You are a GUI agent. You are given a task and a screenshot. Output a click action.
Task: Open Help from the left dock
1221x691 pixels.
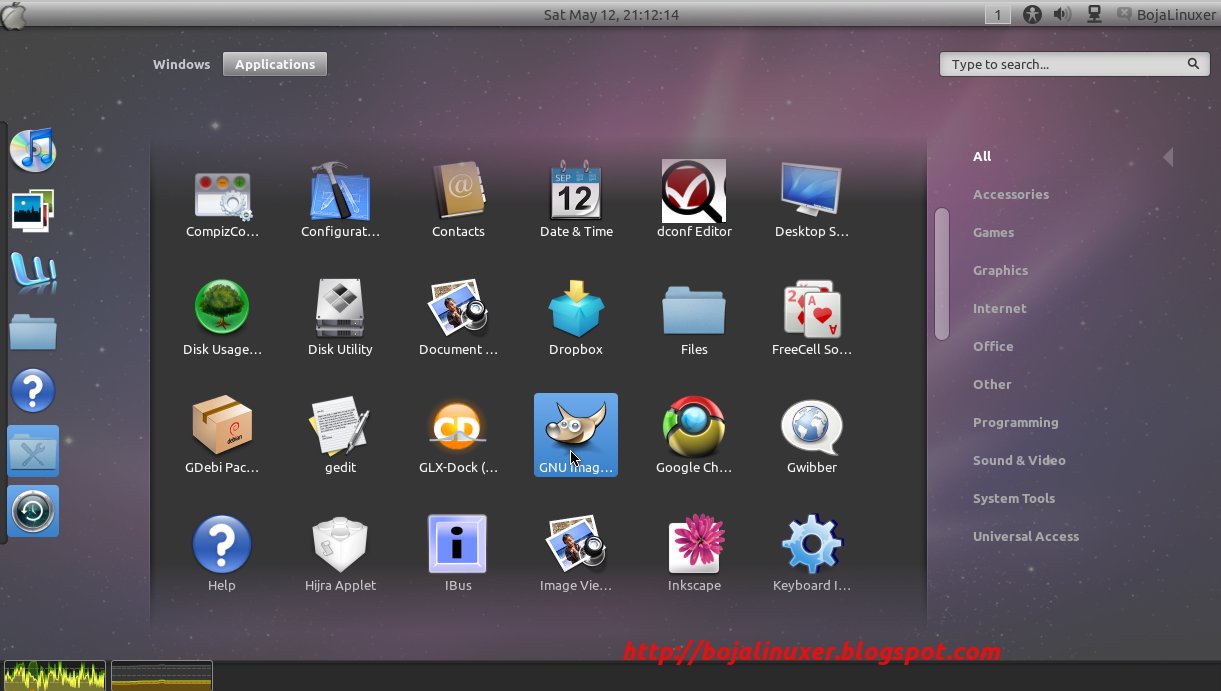pos(33,390)
